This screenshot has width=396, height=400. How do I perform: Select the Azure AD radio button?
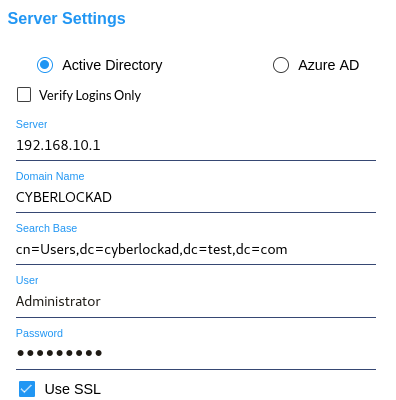click(x=281, y=65)
